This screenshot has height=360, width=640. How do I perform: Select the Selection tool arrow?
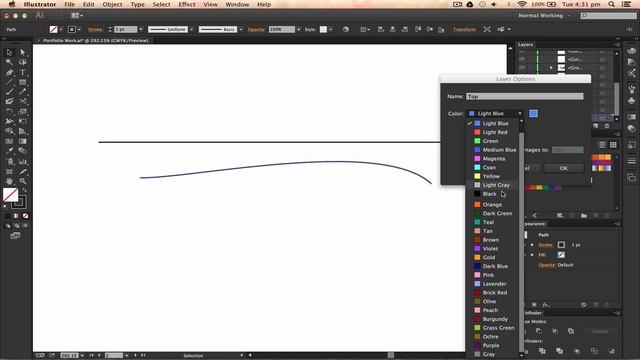pos(9,52)
